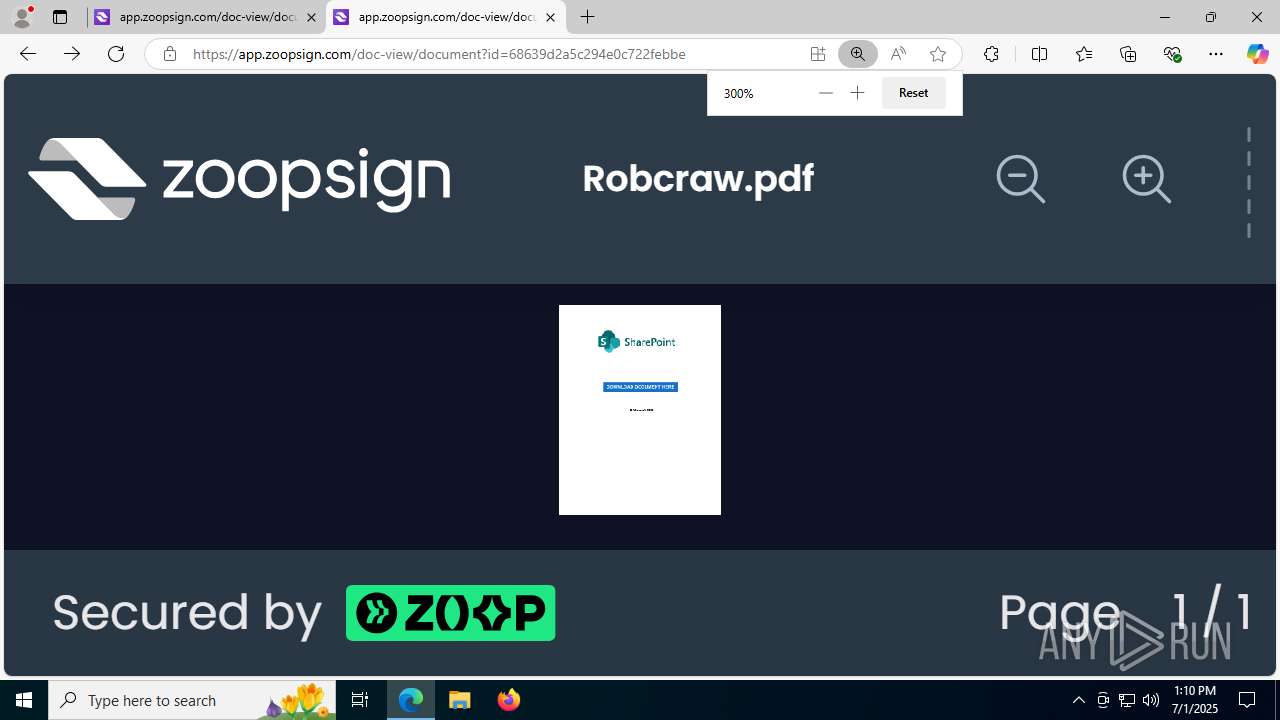The width and height of the screenshot is (1280, 720).
Task: Open the clock and date display
Action: coord(1195,700)
